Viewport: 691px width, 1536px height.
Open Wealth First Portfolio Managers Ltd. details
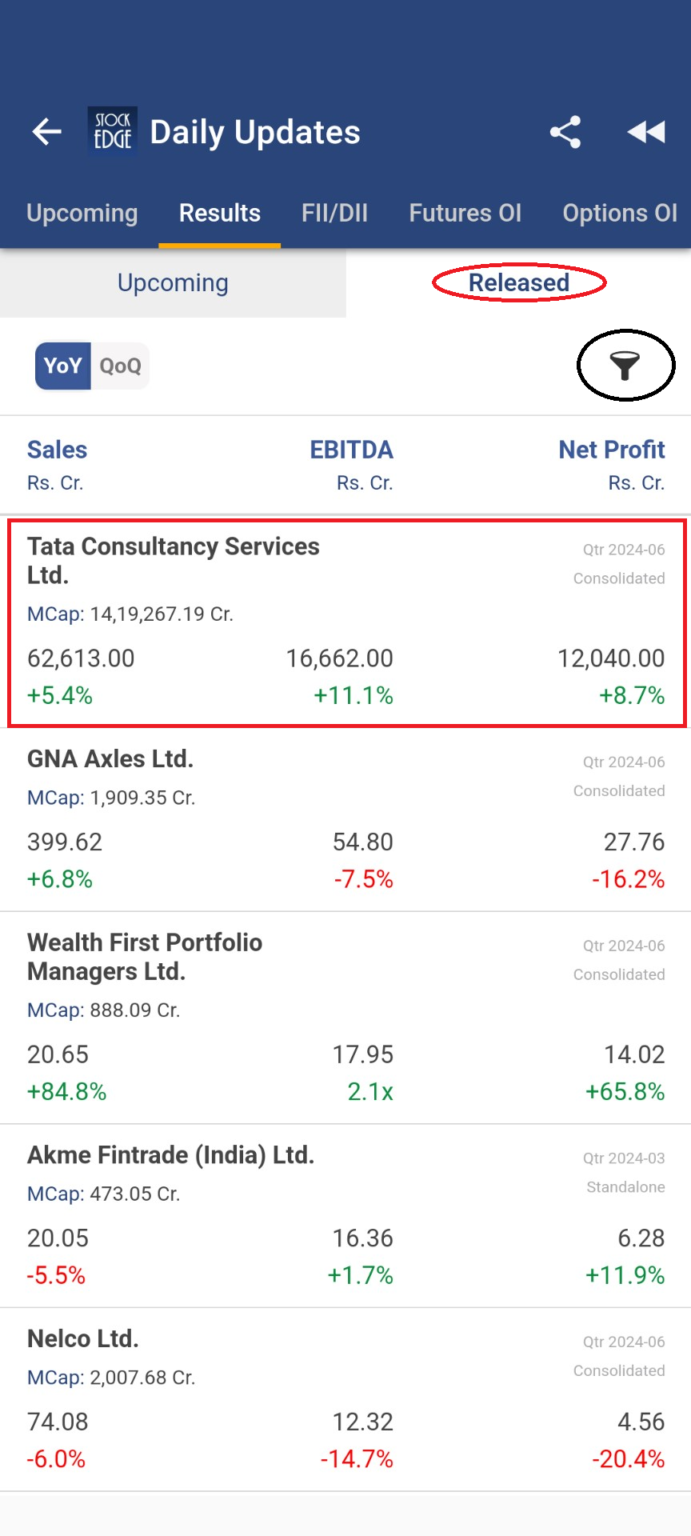[x=345, y=1010]
